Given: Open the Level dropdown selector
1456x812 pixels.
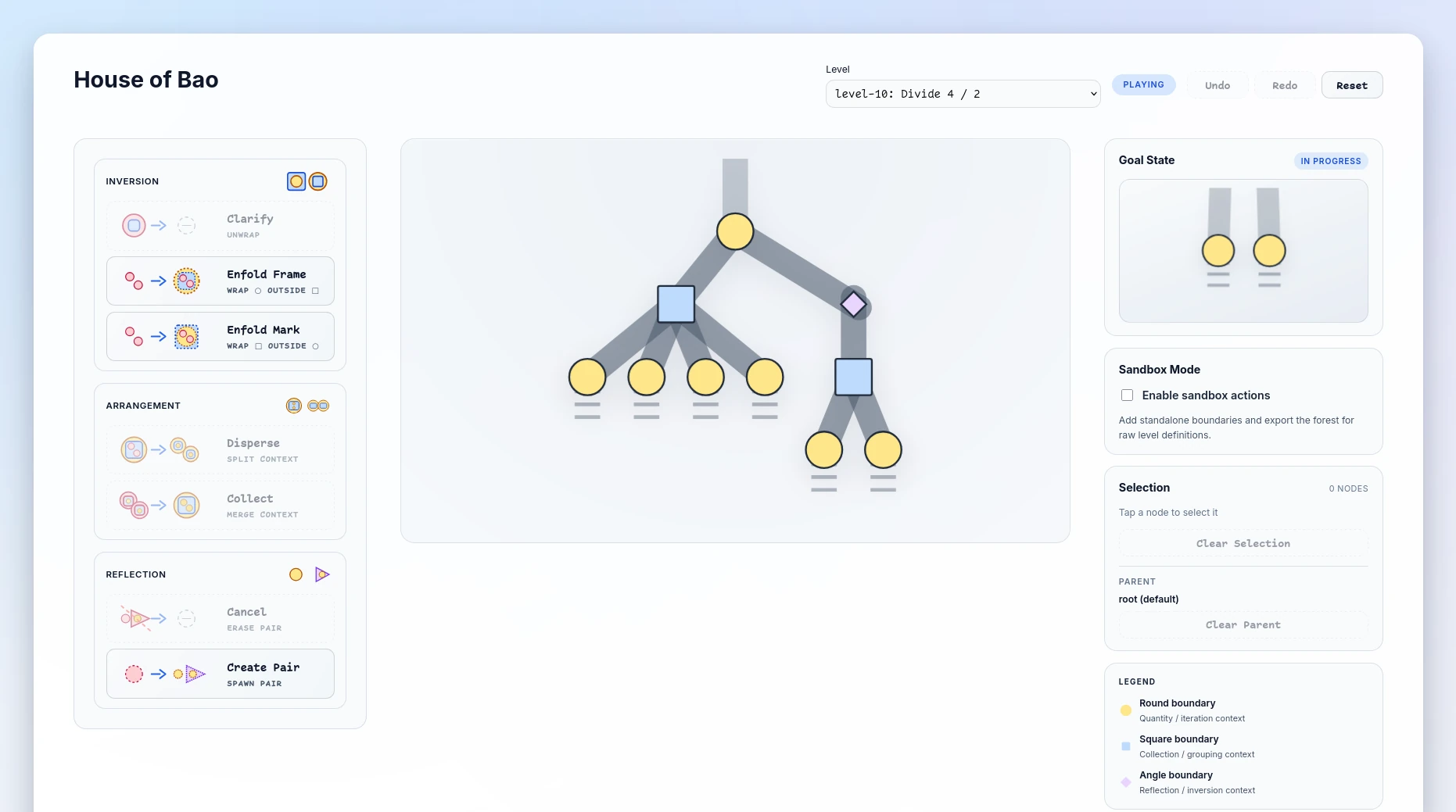Looking at the screenshot, I should tap(963, 94).
